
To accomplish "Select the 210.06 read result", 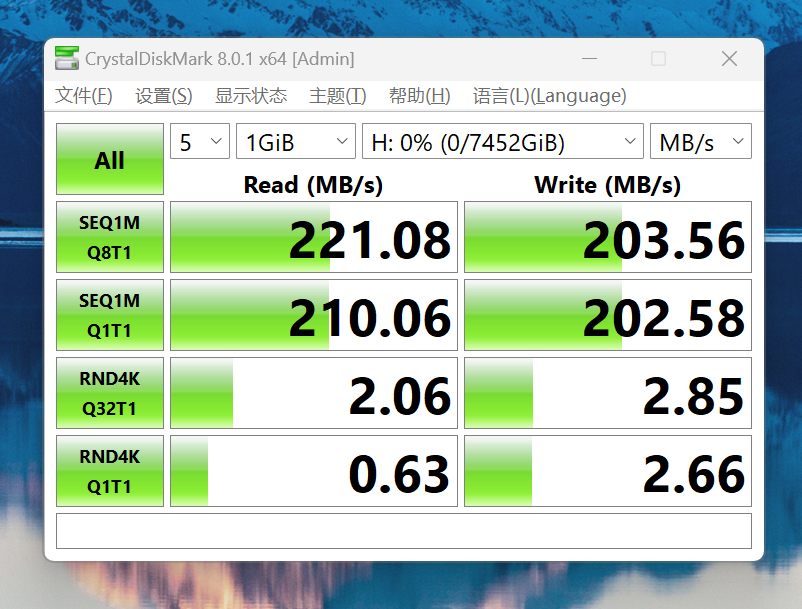I will [x=314, y=315].
